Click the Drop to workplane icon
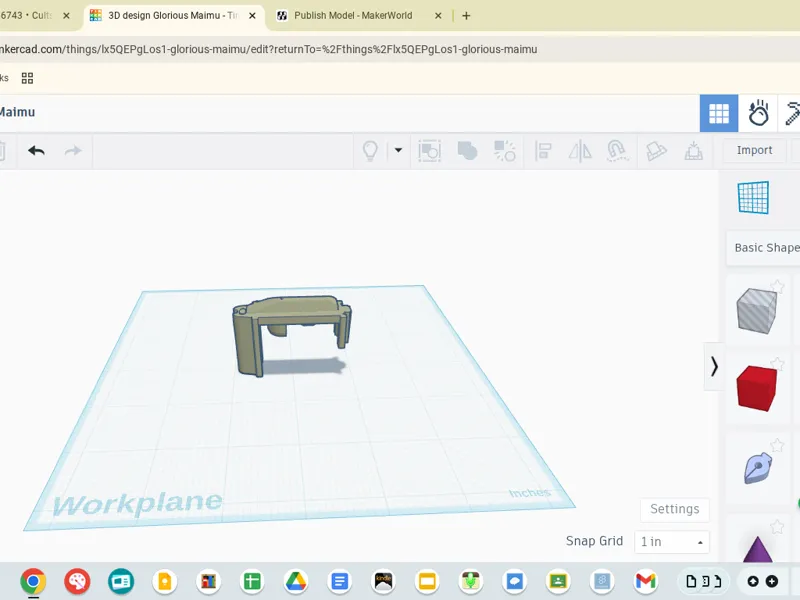The image size is (800, 600). 693,151
